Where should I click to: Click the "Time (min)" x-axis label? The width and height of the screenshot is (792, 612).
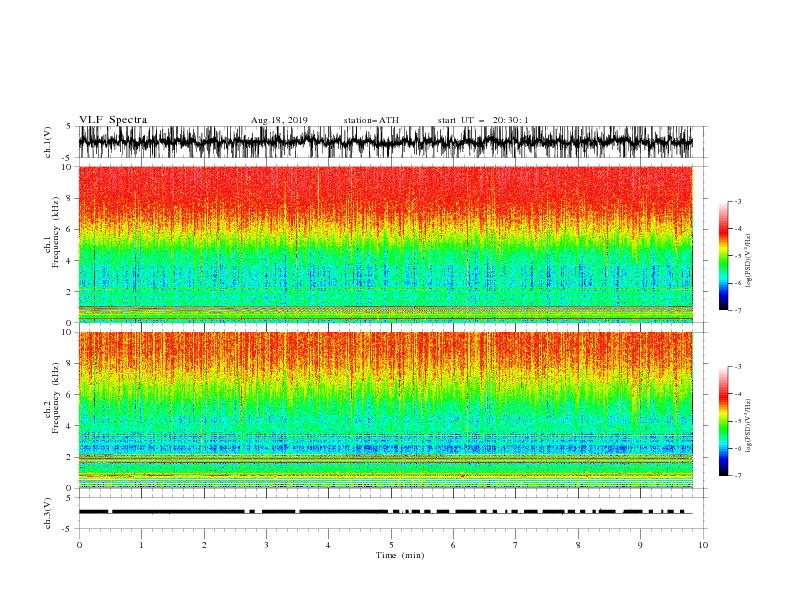tap(400, 555)
